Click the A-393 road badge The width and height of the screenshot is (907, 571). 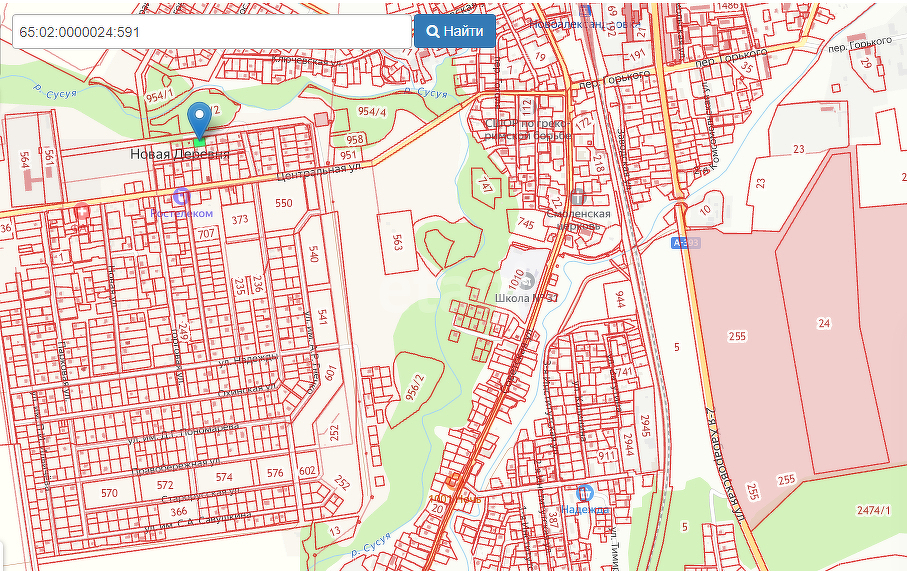tap(686, 243)
